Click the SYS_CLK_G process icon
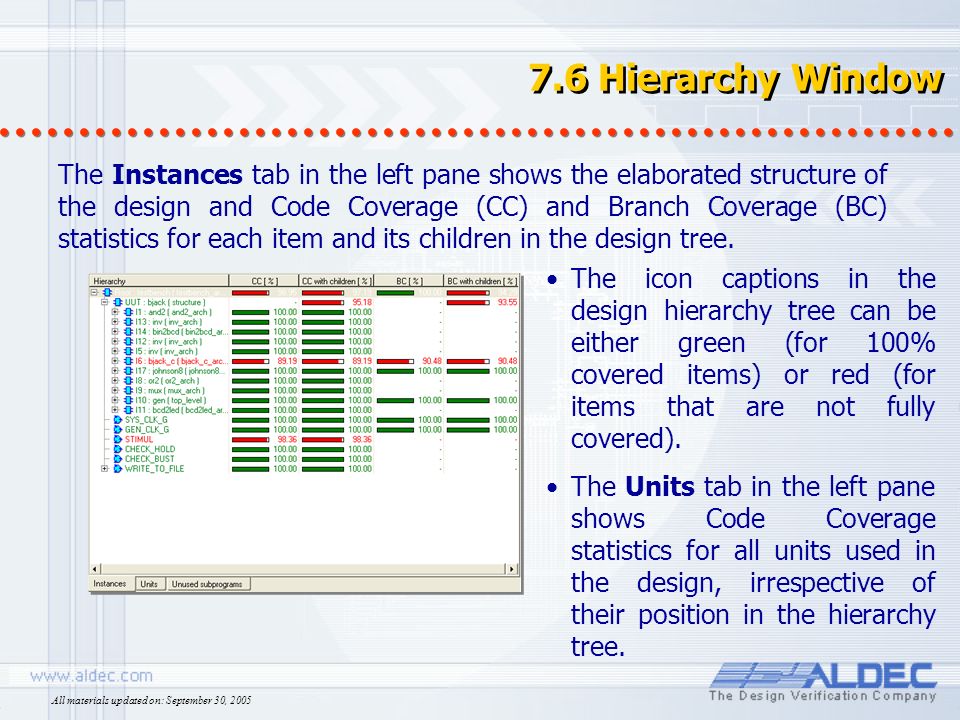The height and width of the screenshot is (720, 960). 118,420
